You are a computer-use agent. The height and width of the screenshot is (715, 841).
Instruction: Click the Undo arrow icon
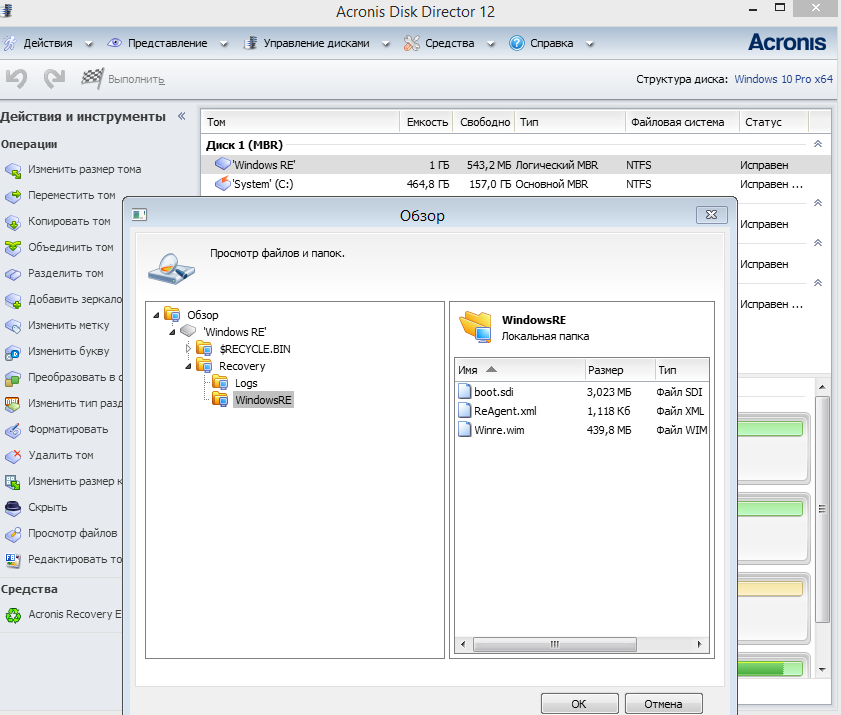tap(16, 78)
